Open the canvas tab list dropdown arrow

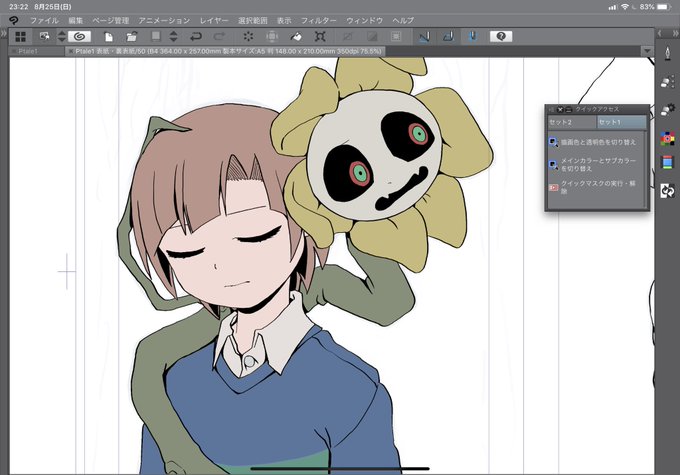(x=647, y=51)
